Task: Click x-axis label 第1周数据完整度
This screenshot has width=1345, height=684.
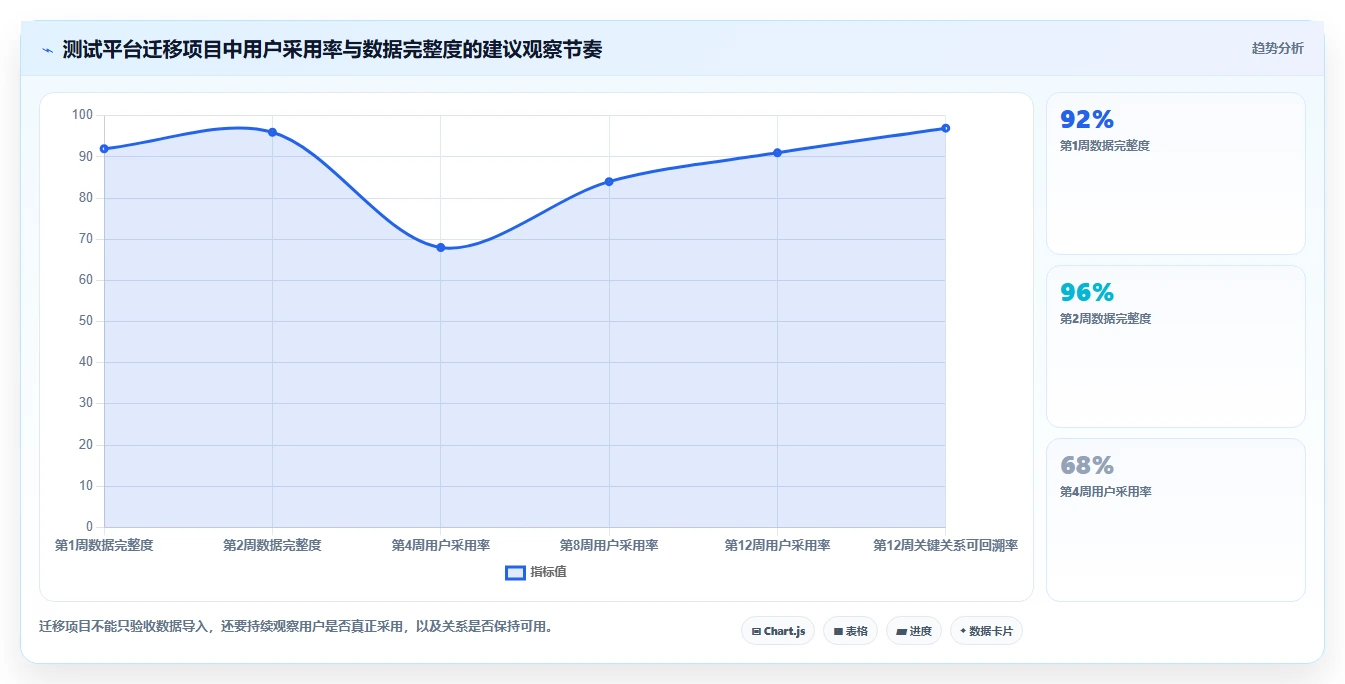Action: [x=104, y=545]
